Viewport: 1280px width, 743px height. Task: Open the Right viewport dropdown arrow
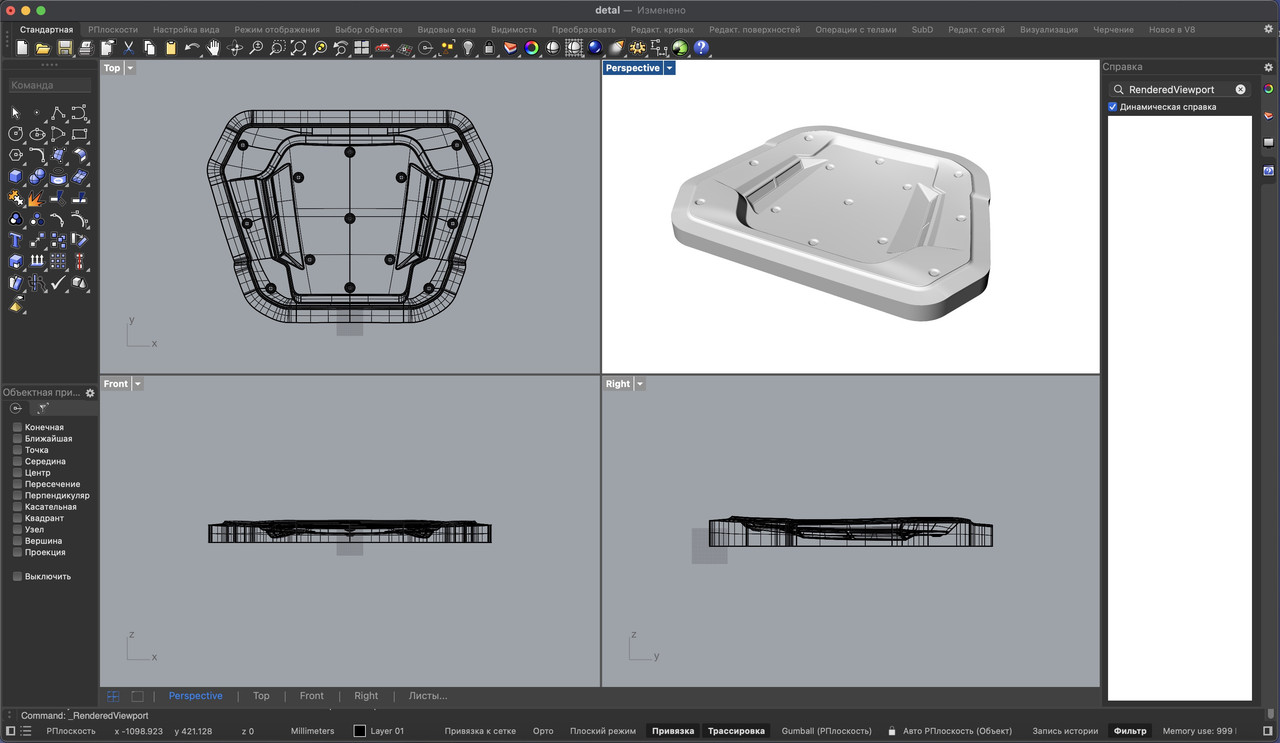click(x=640, y=384)
